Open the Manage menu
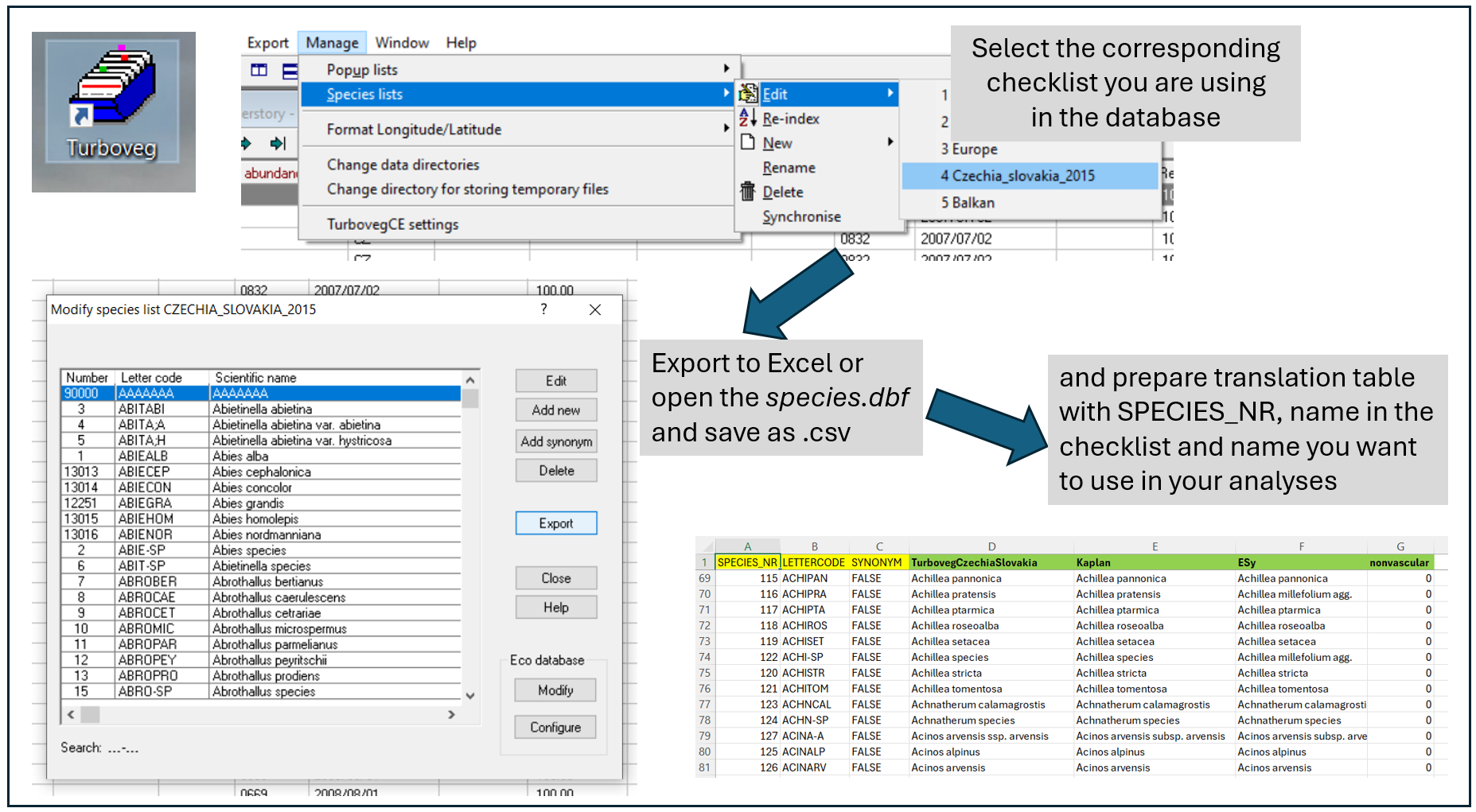1476x812 pixels. [332, 43]
